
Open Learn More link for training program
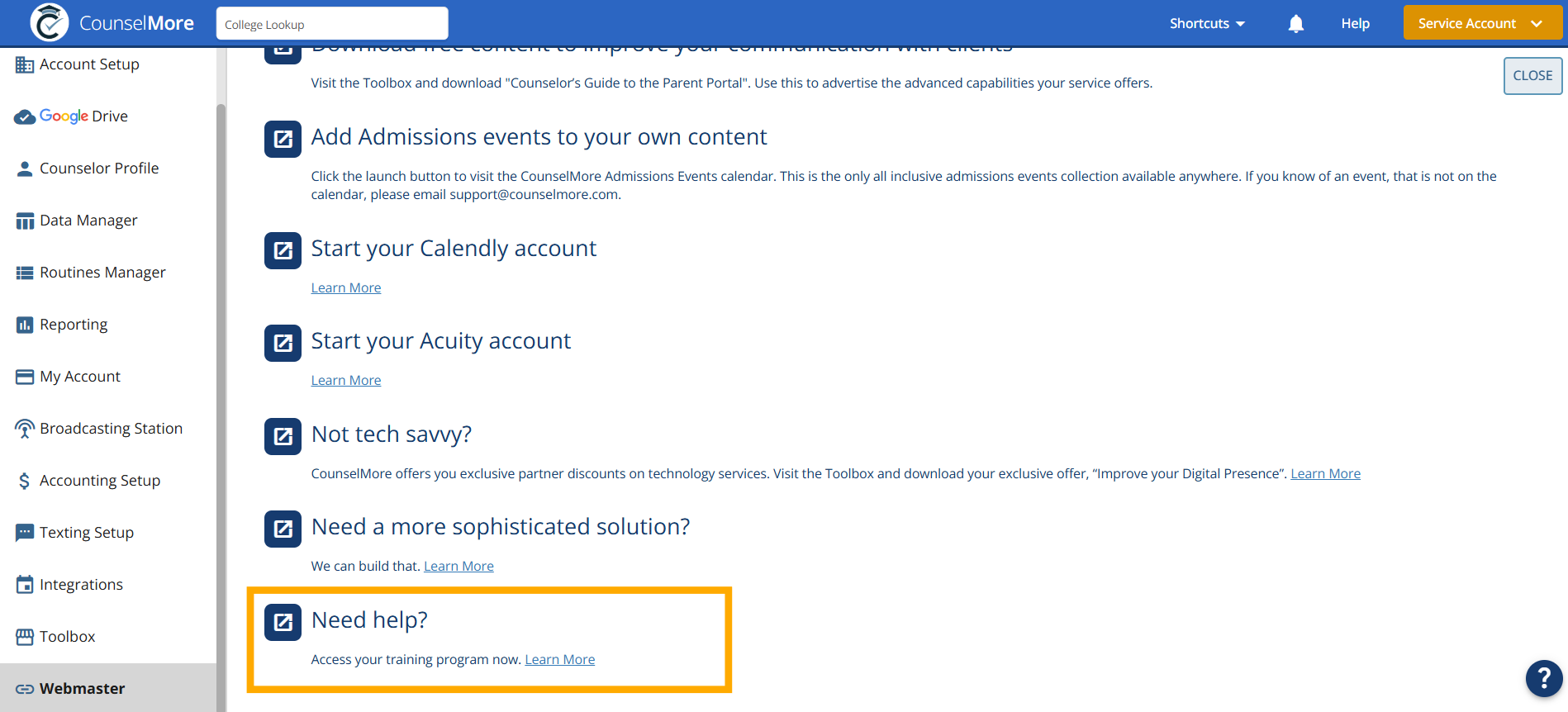click(x=559, y=660)
